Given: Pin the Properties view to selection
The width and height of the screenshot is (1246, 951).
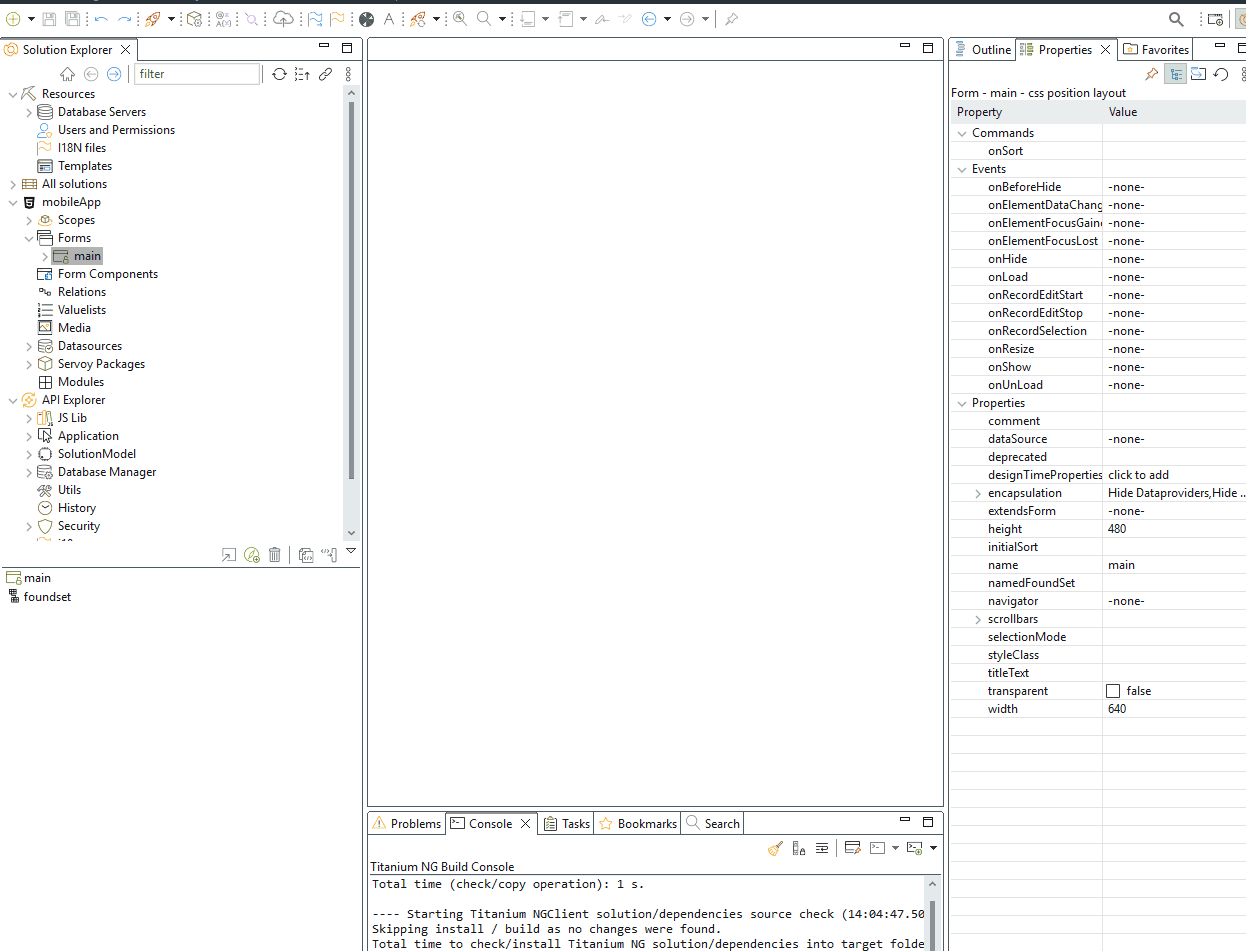Looking at the screenshot, I should point(1152,74).
